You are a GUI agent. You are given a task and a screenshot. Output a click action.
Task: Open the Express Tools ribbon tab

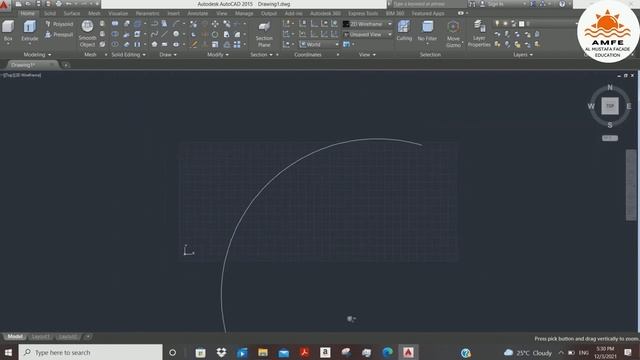363,13
